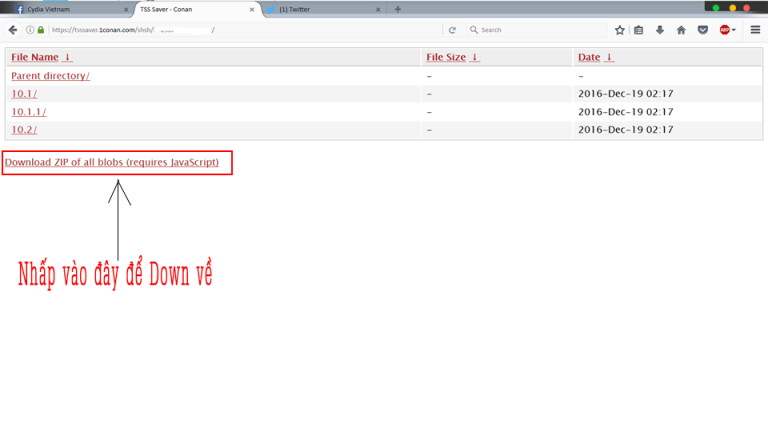Click the Twitter bird favicon on tab

[x=271, y=9]
